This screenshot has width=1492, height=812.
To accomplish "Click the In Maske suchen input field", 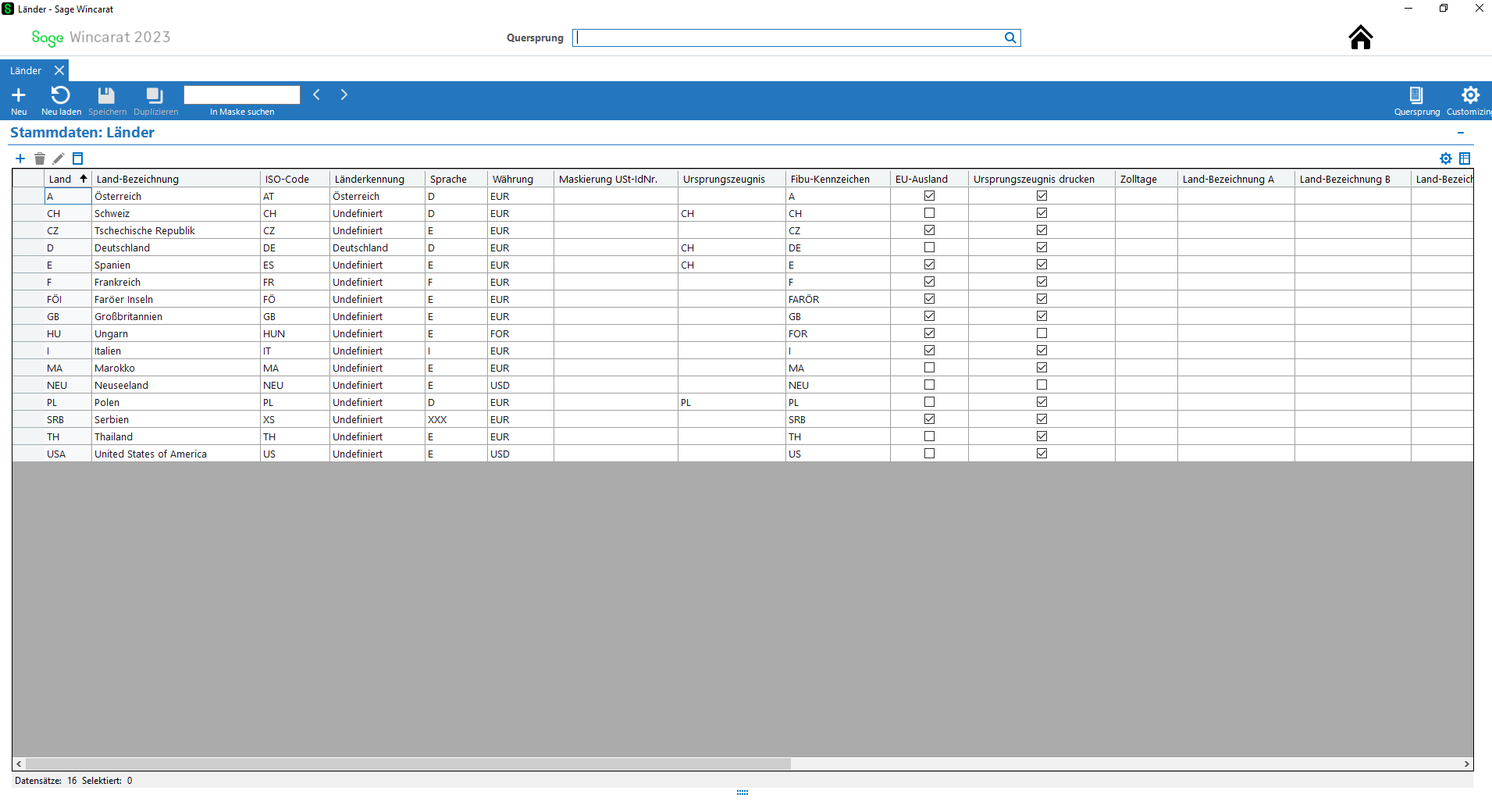I will tap(242, 94).
